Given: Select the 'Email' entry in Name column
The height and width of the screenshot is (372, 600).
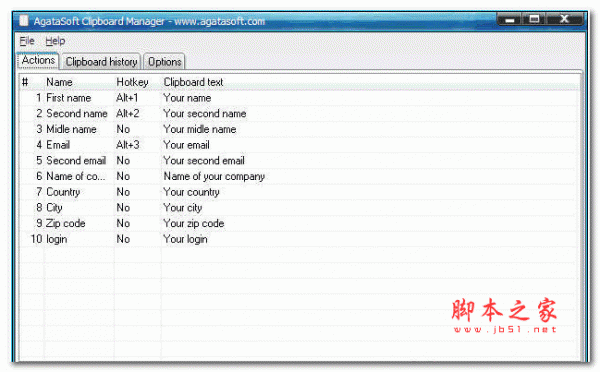Looking at the screenshot, I should pos(58,145).
